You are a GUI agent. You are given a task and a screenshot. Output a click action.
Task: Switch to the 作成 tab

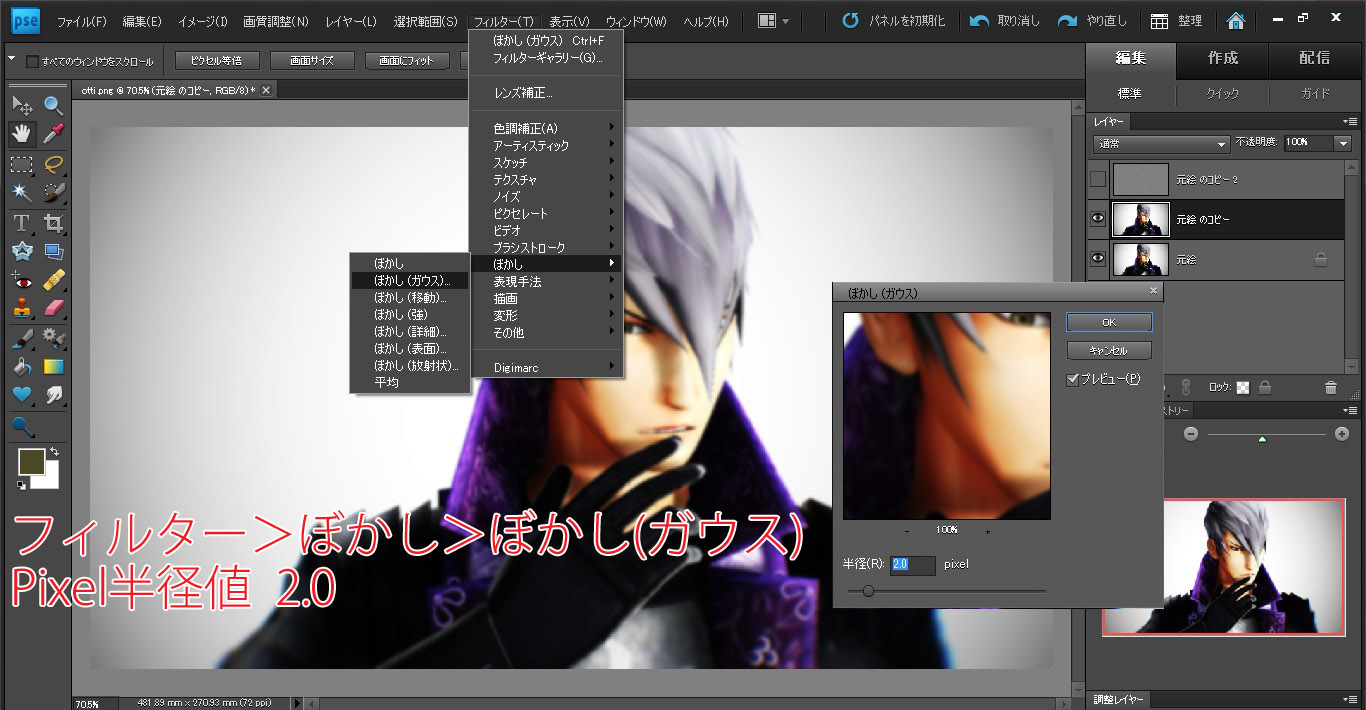click(x=1222, y=58)
